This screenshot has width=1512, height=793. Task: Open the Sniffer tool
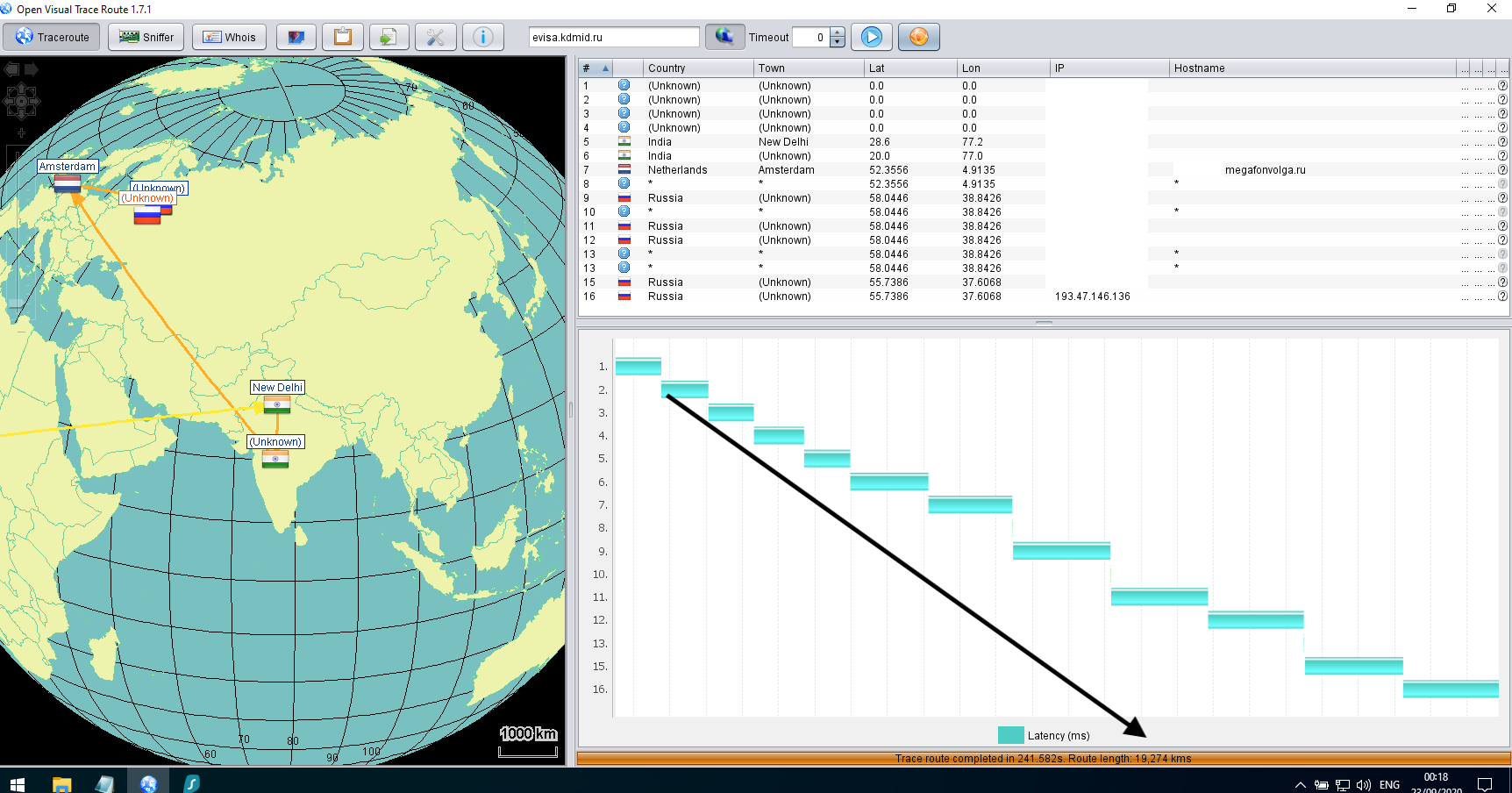(146, 37)
